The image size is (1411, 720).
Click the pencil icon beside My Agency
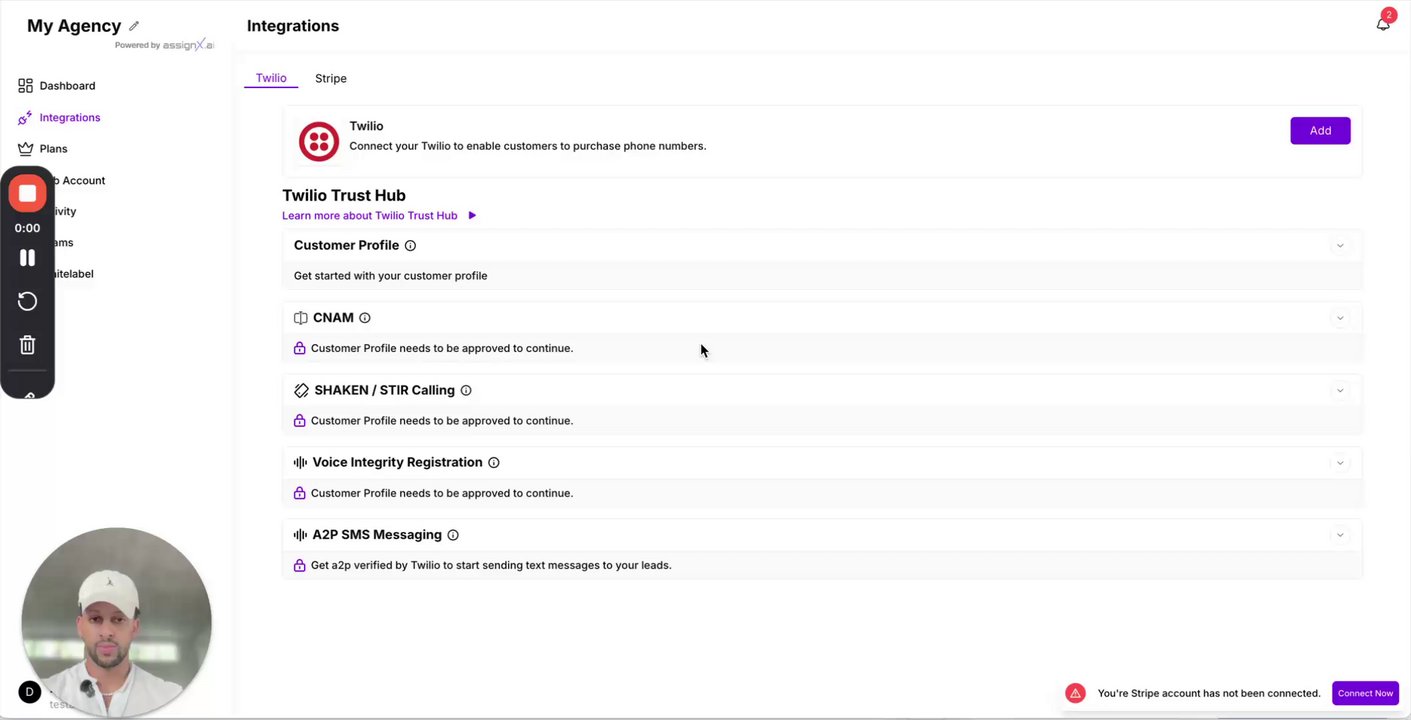[x=134, y=26]
